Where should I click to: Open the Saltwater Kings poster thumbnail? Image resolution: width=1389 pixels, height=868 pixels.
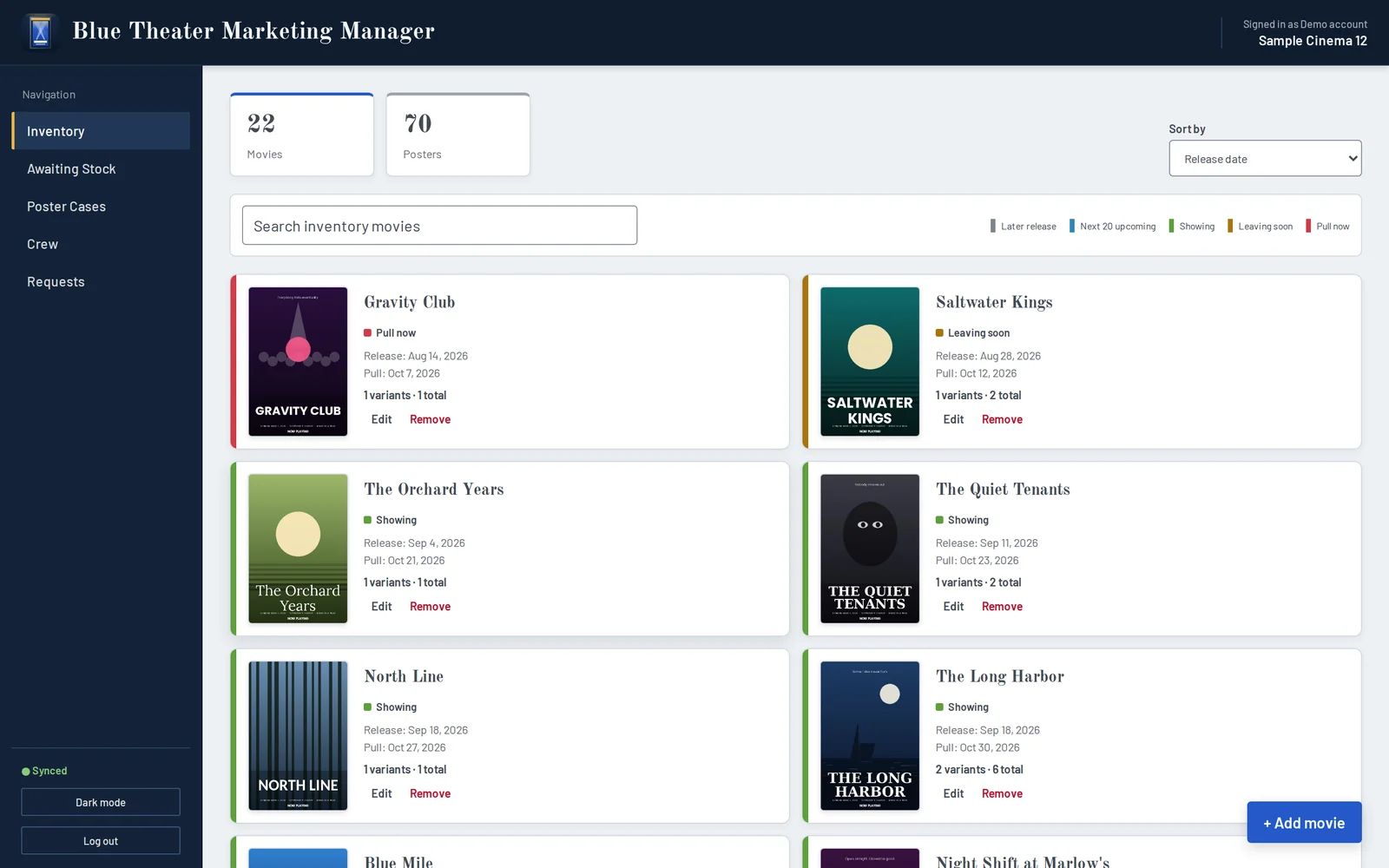point(870,361)
